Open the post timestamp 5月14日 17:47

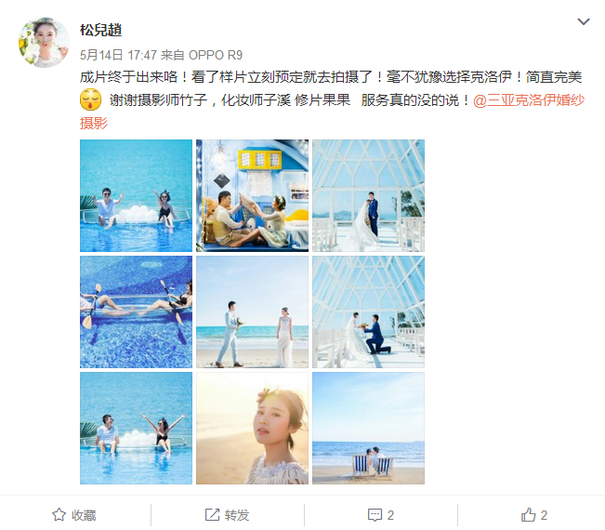click(x=118, y=55)
